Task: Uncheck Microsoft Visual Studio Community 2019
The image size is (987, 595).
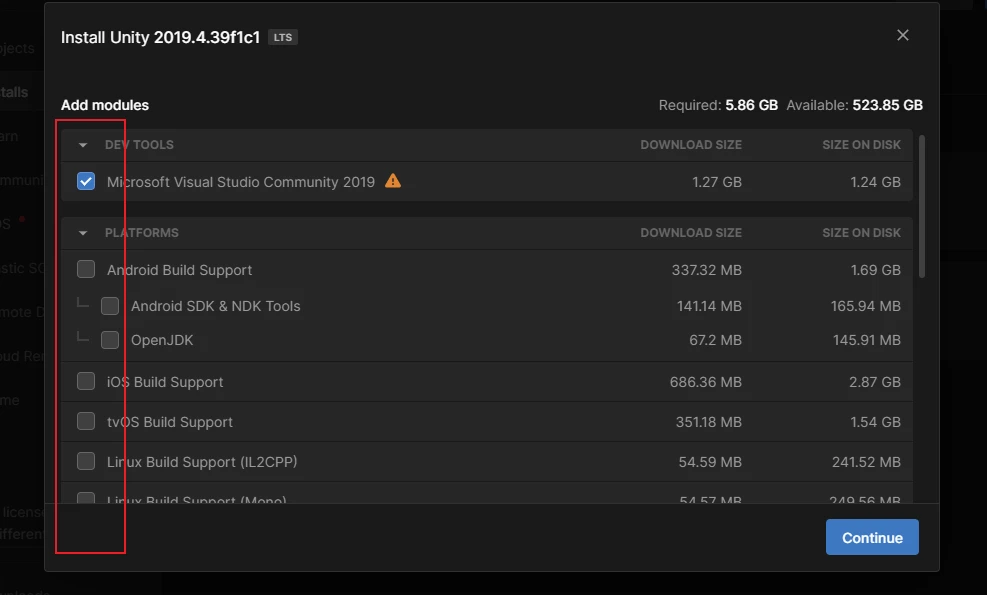Action: (x=87, y=182)
